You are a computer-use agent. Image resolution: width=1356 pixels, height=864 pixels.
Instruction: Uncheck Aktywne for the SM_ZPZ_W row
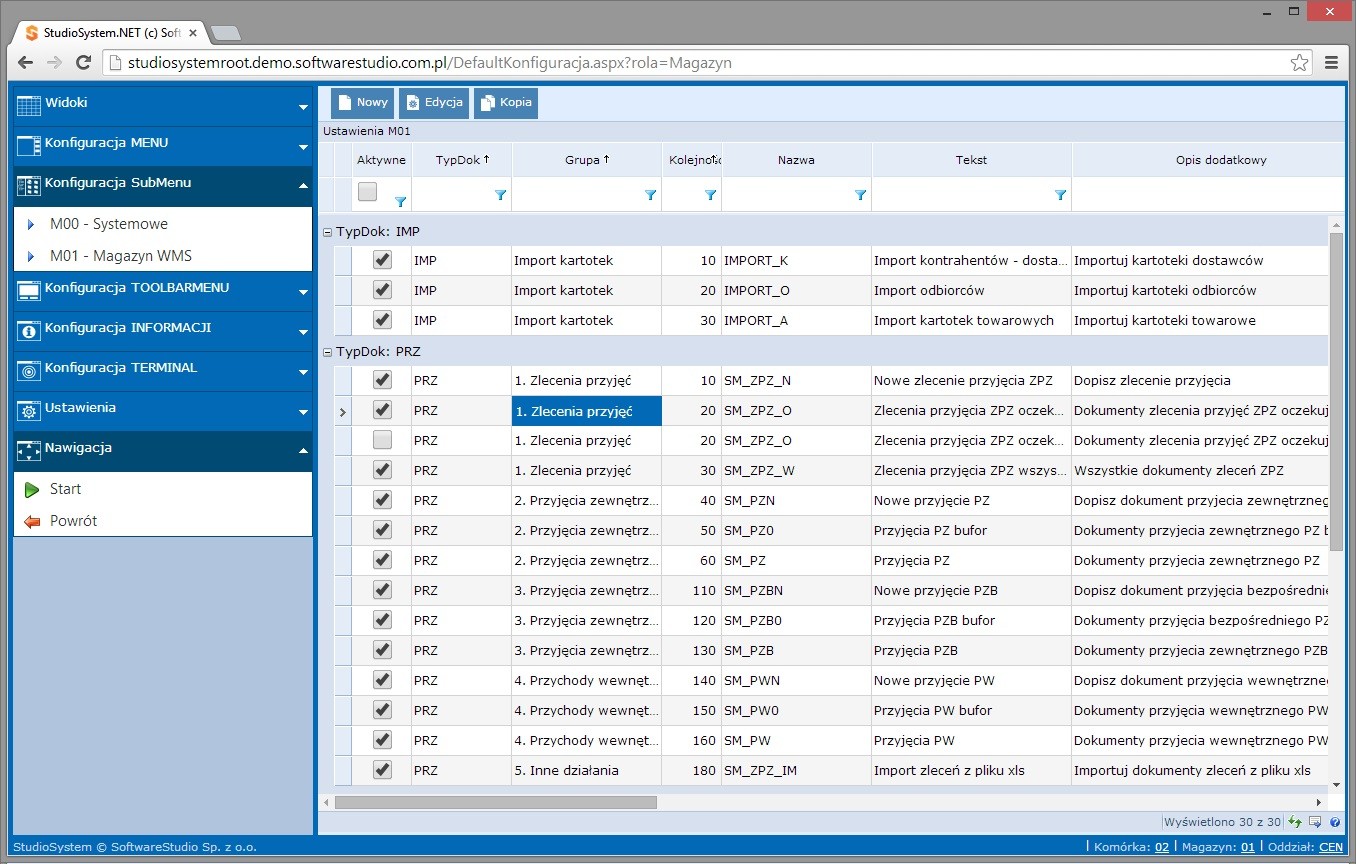tap(382, 470)
